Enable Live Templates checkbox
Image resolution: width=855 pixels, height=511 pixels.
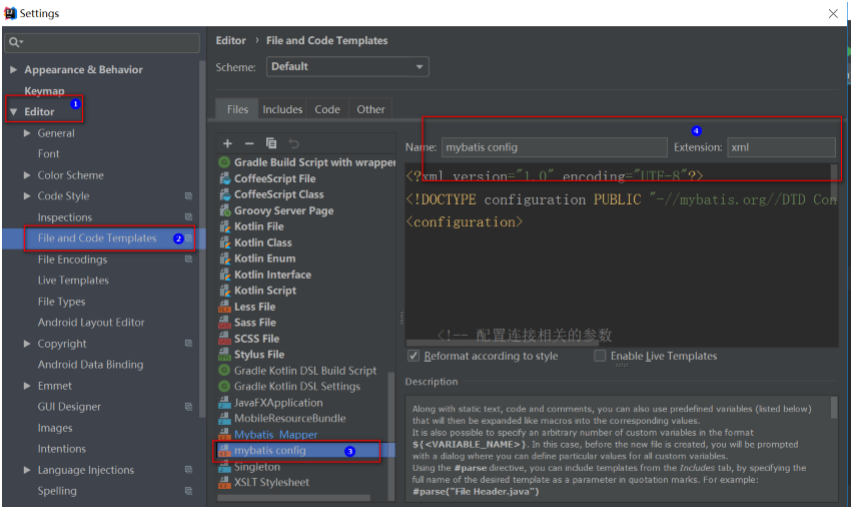coord(600,357)
